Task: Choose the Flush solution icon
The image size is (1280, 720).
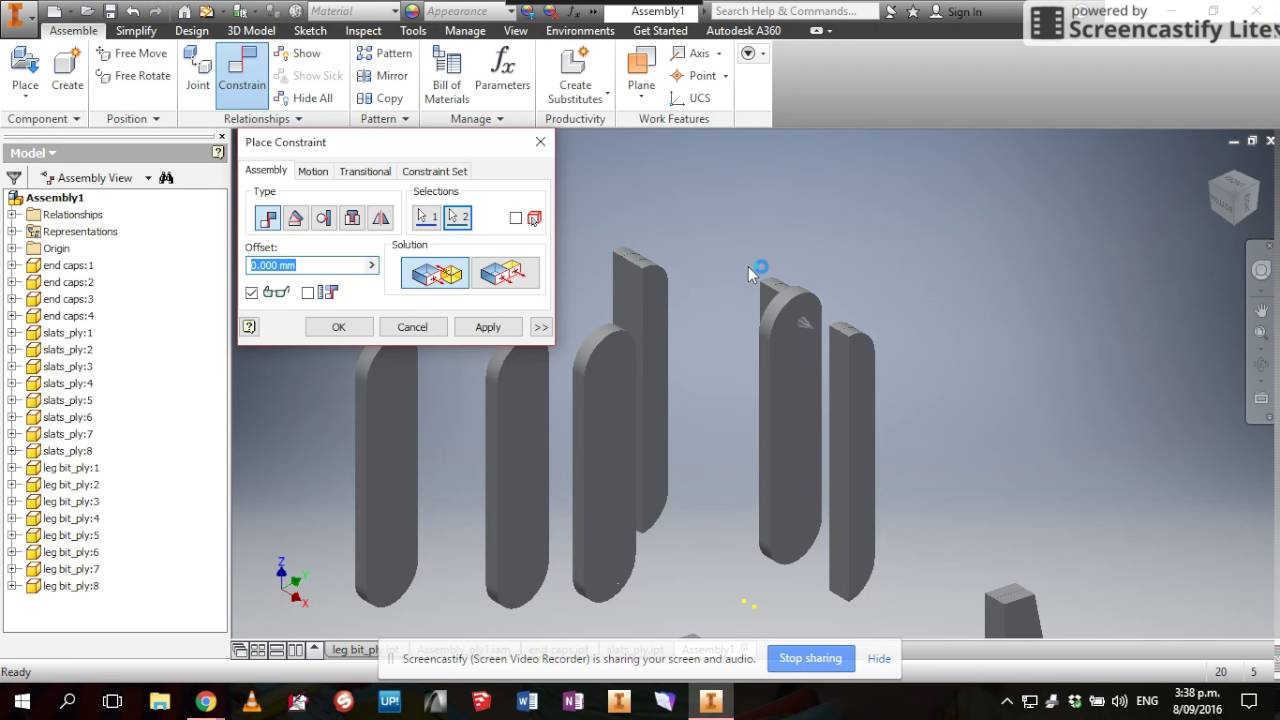Action: [x=505, y=272]
